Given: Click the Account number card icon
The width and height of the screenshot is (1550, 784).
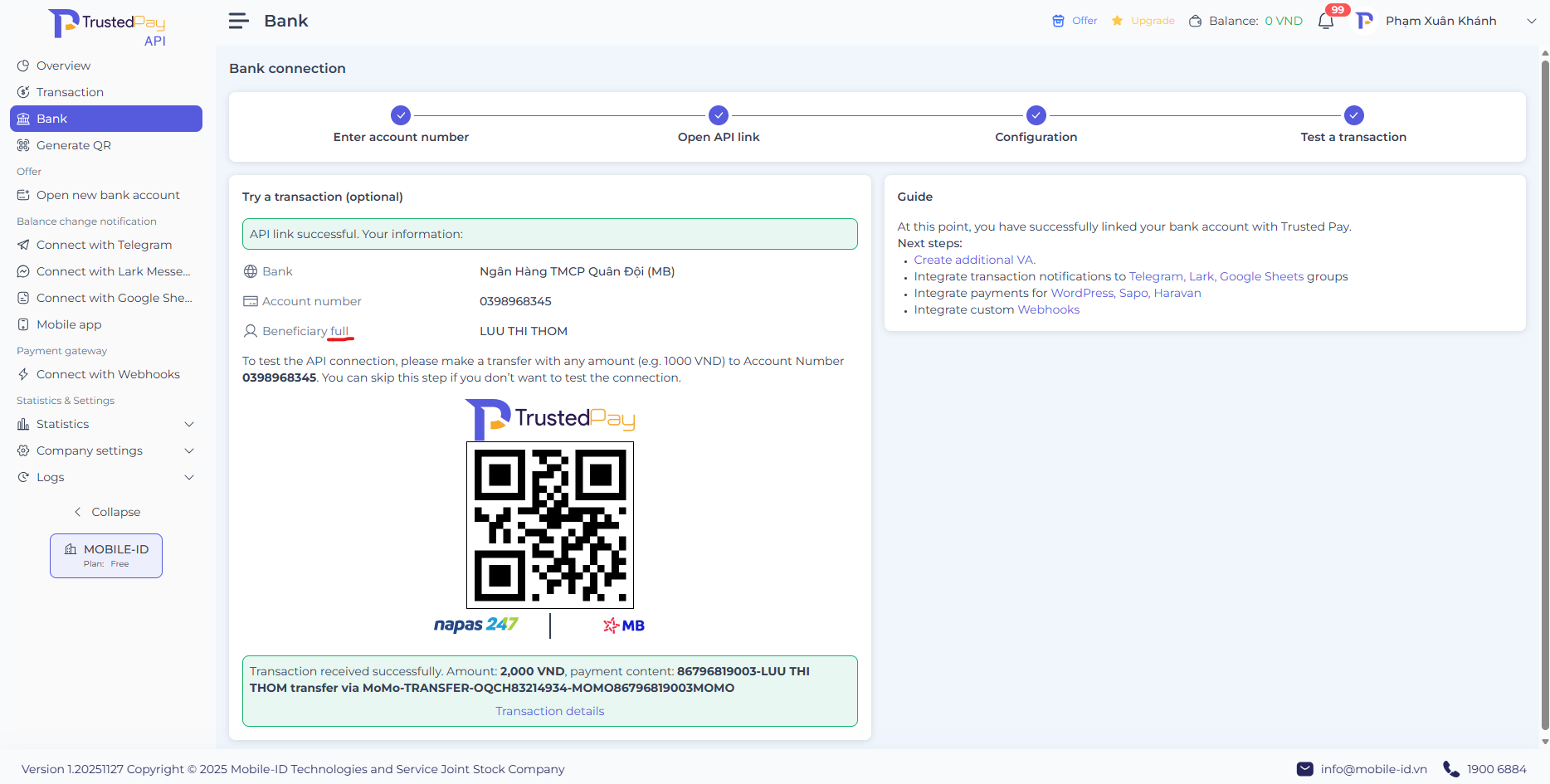Looking at the screenshot, I should pyautogui.click(x=251, y=301).
